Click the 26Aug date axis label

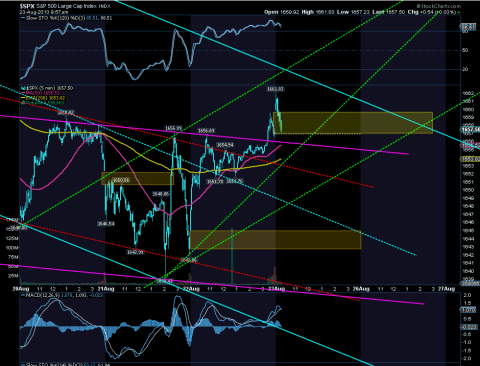pos(361,289)
